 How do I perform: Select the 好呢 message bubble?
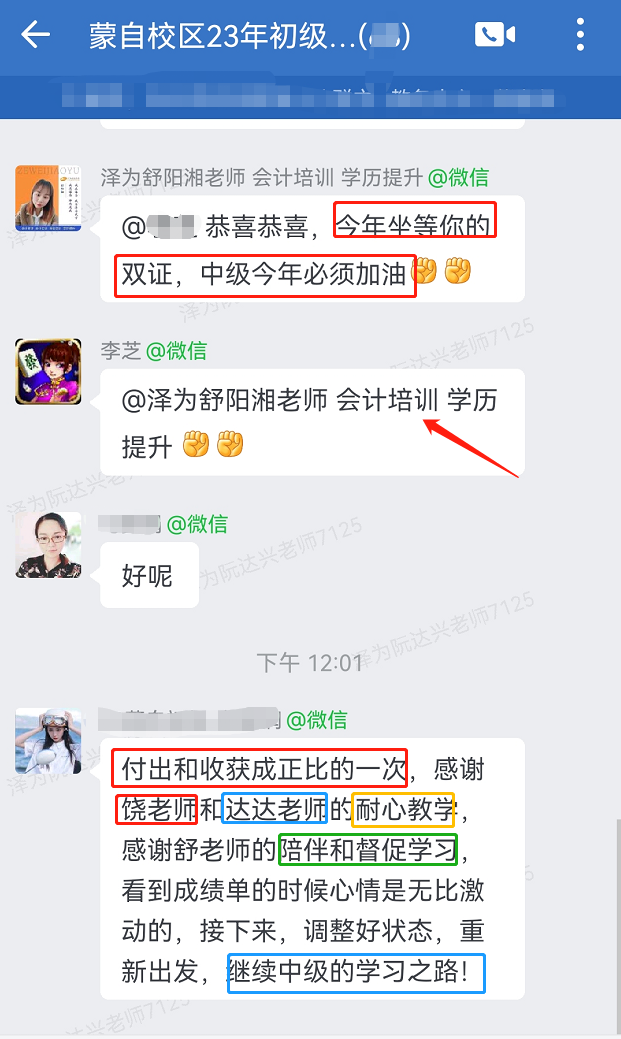pyautogui.click(x=149, y=575)
